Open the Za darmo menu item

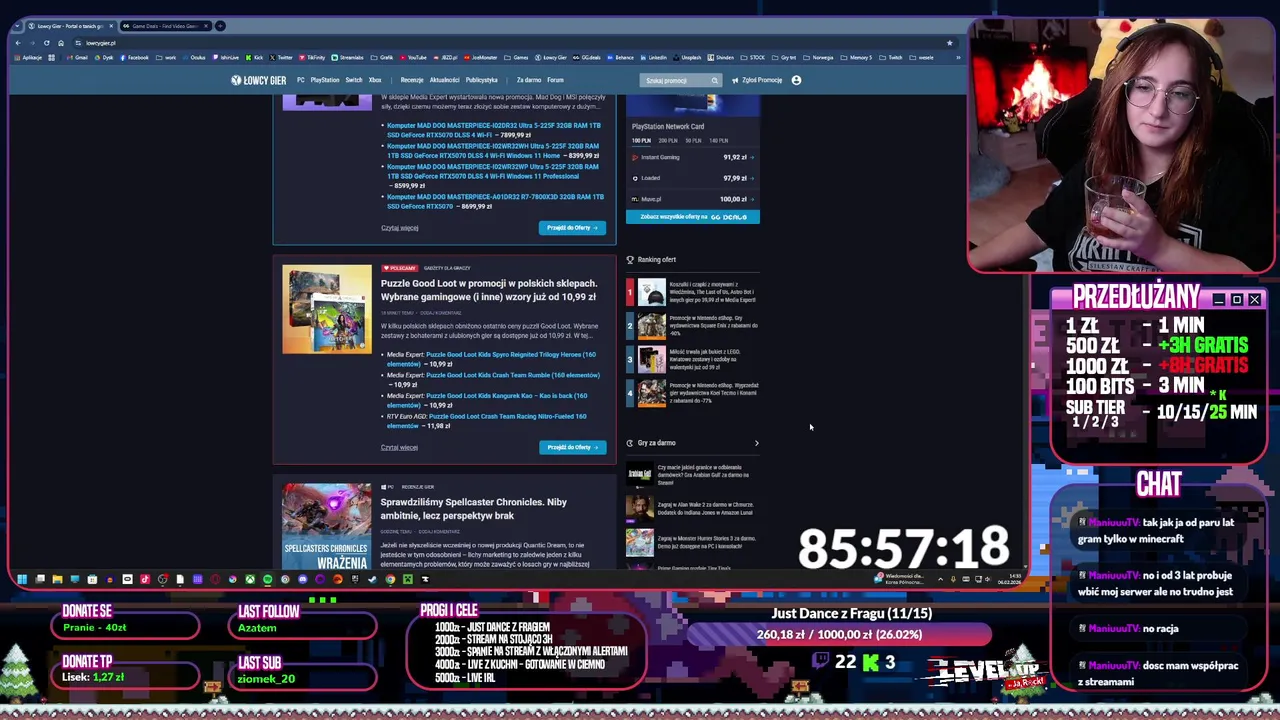tap(529, 80)
